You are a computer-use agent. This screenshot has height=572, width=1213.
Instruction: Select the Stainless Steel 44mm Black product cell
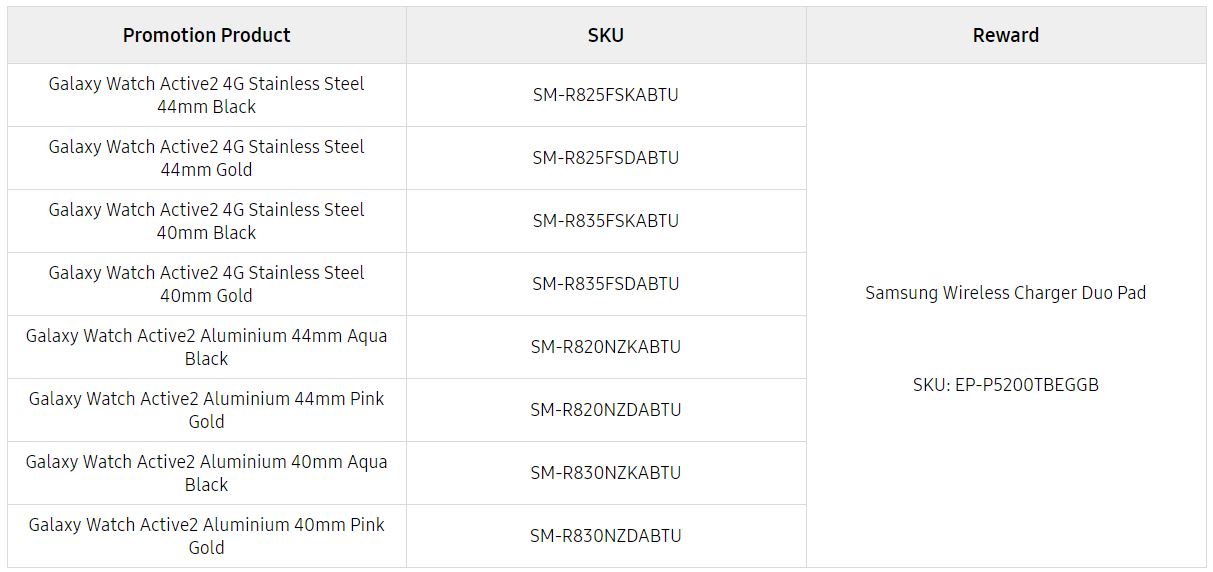[x=206, y=95]
